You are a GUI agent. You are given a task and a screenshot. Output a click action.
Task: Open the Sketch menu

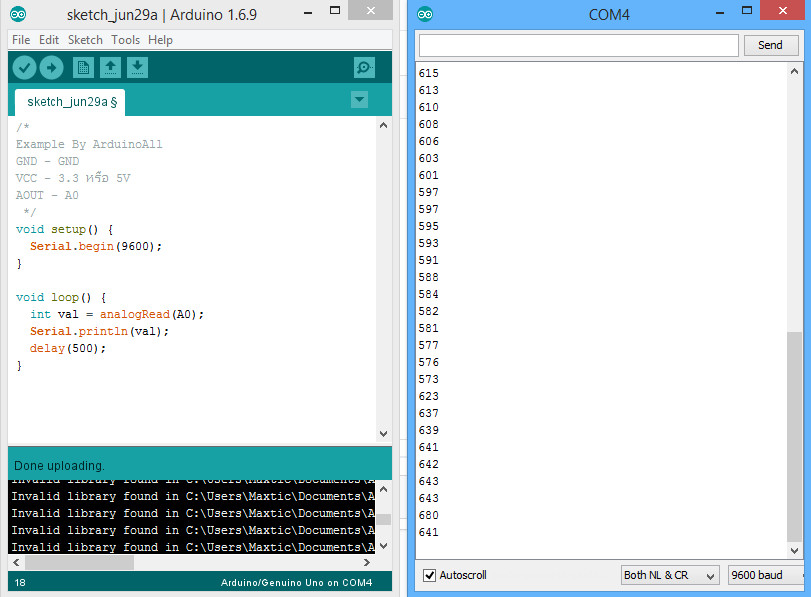pos(85,40)
